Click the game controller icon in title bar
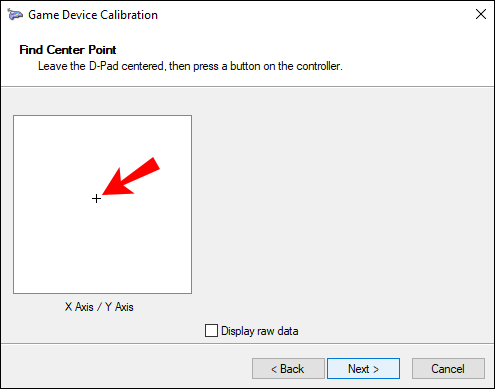Image resolution: width=495 pixels, height=389 pixels. (15, 15)
